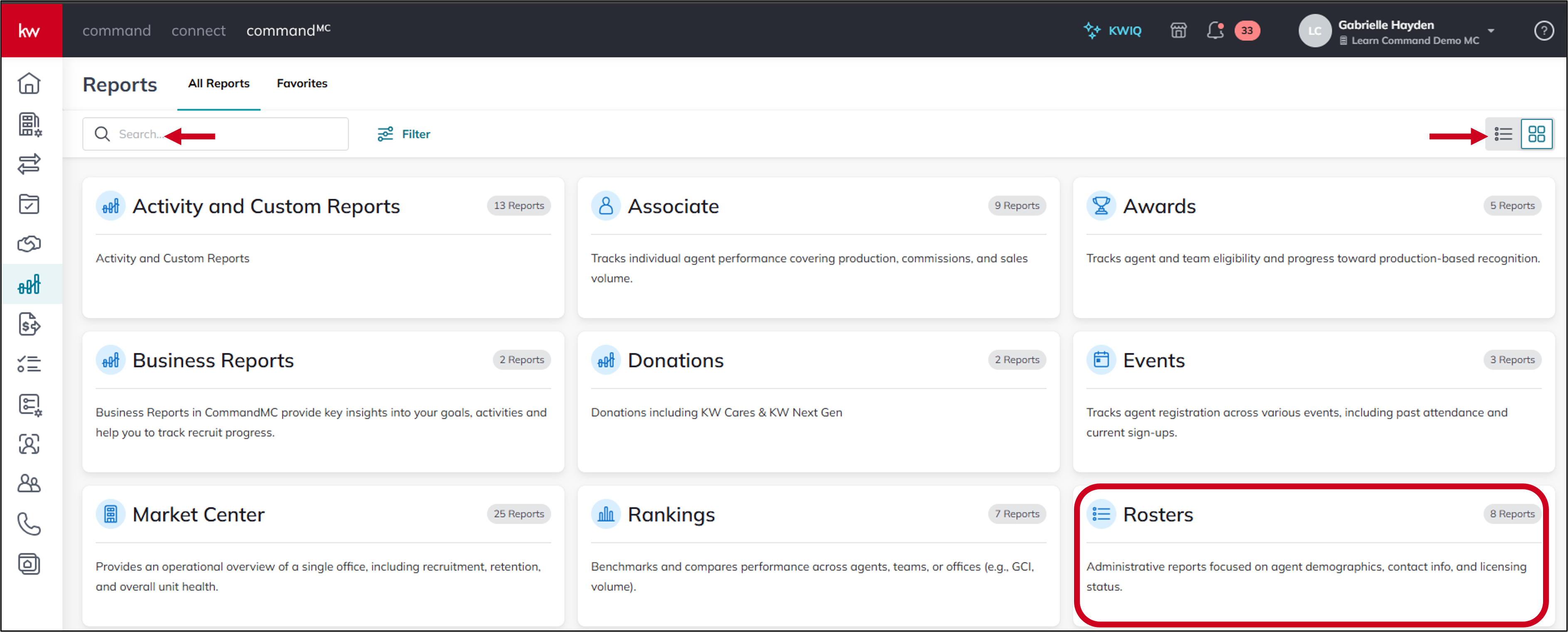Click the 33 notification count badge

click(1247, 30)
